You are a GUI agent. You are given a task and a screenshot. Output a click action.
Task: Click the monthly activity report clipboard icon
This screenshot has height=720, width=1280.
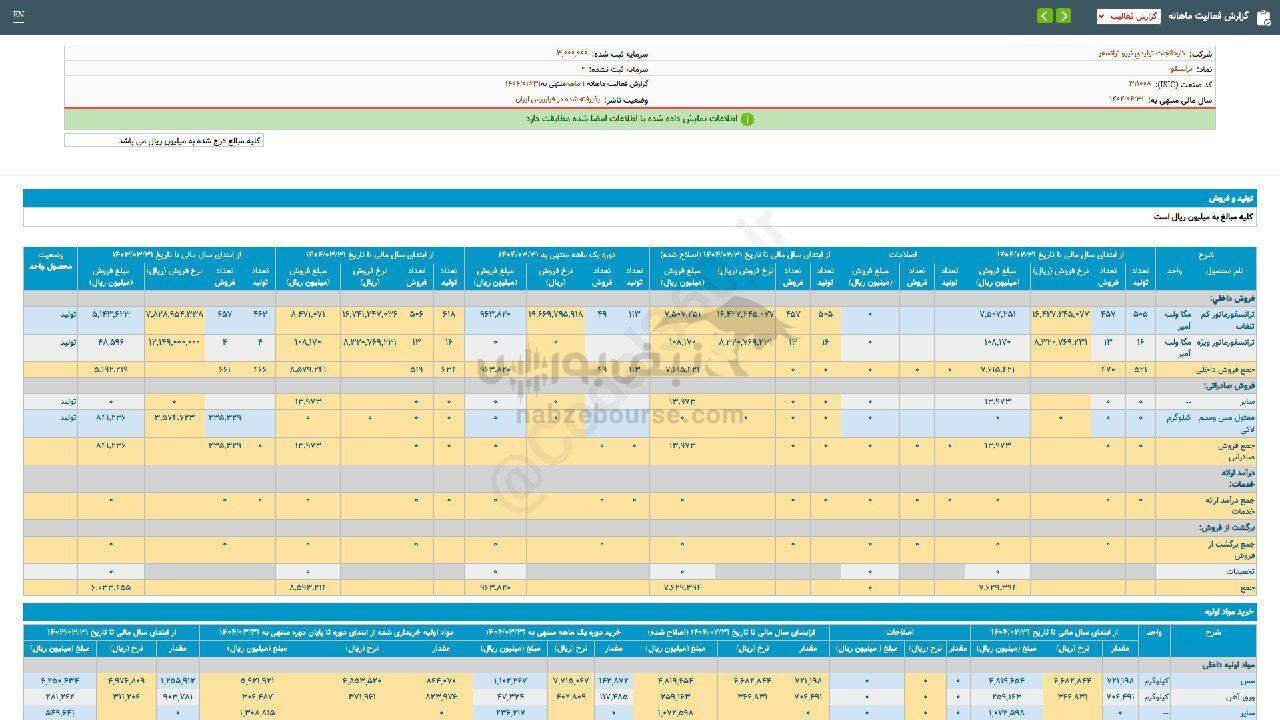point(1264,16)
